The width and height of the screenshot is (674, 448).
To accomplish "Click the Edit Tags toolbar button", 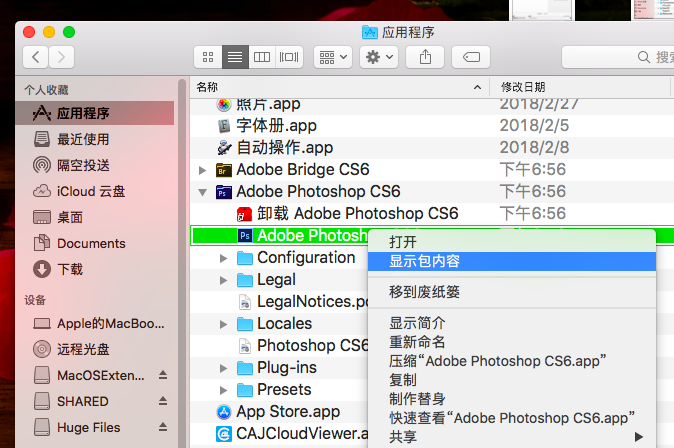I will tap(471, 57).
